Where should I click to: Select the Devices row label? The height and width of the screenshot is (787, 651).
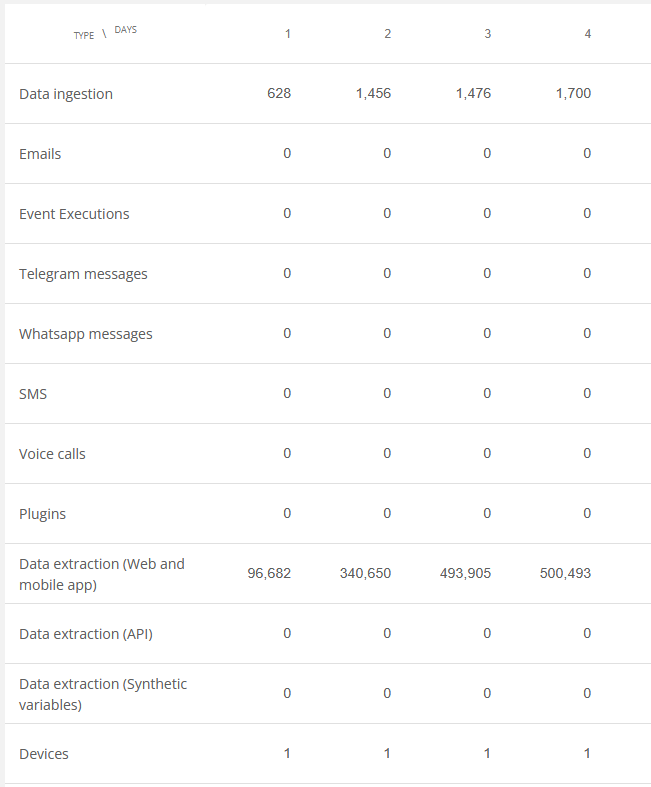(44, 754)
